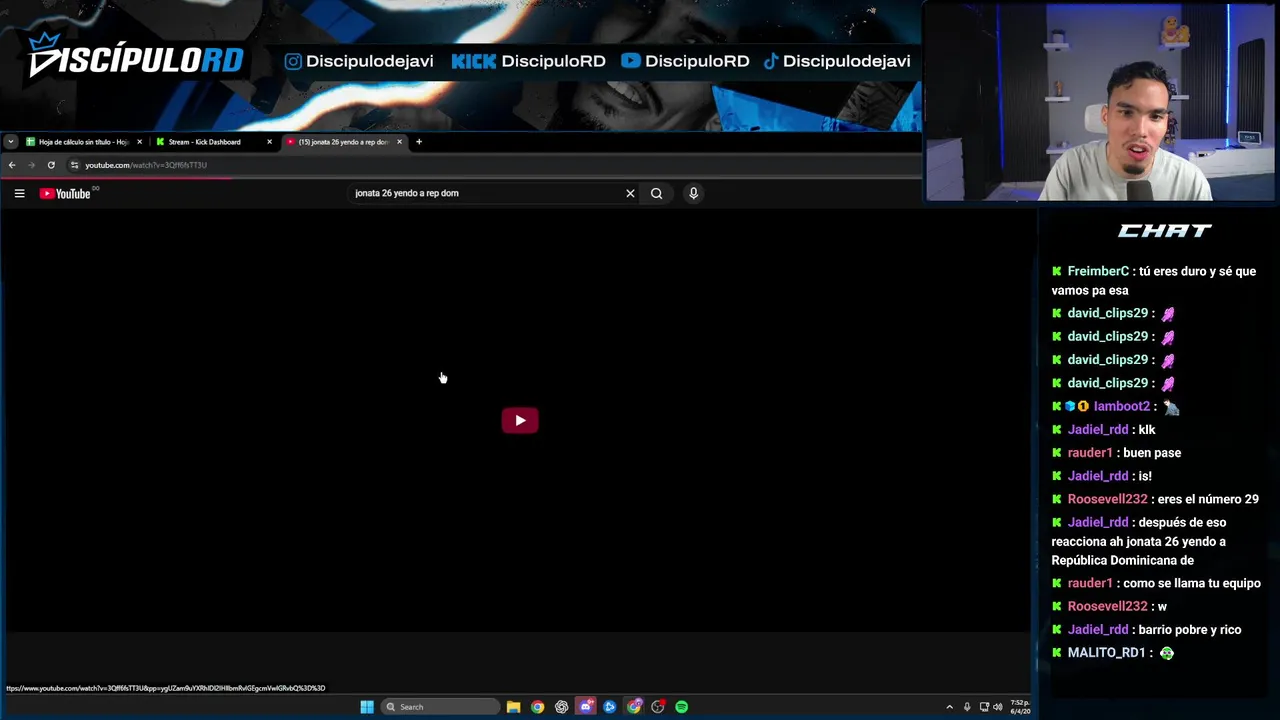Viewport: 1280px width, 720px height.
Task: View site information icon in address bar
Action: pyautogui.click(x=74, y=165)
